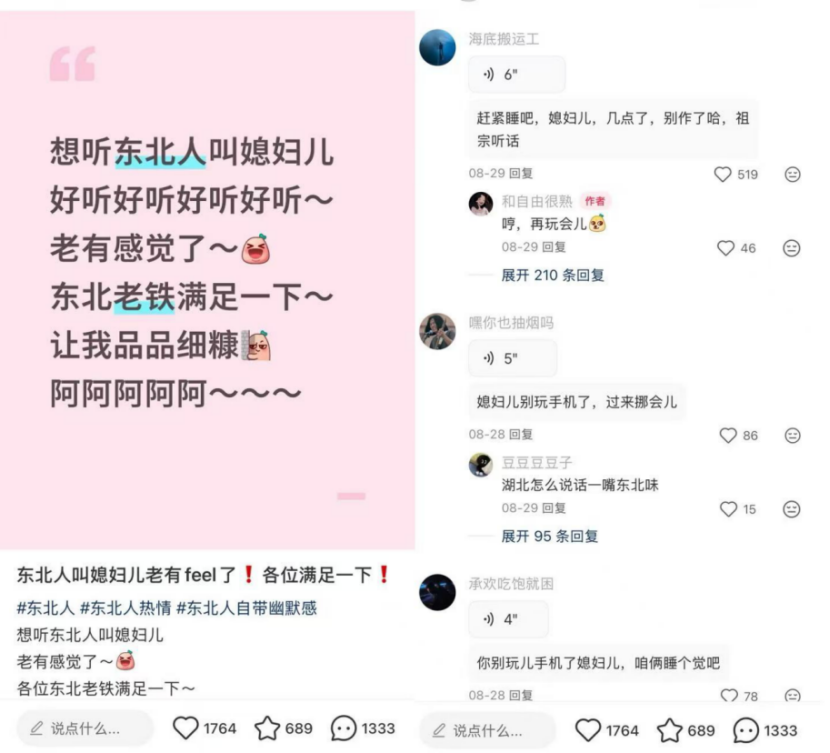Tap the dislike face beside the 86 likes
This screenshot has width=830, height=753.
(x=792, y=435)
